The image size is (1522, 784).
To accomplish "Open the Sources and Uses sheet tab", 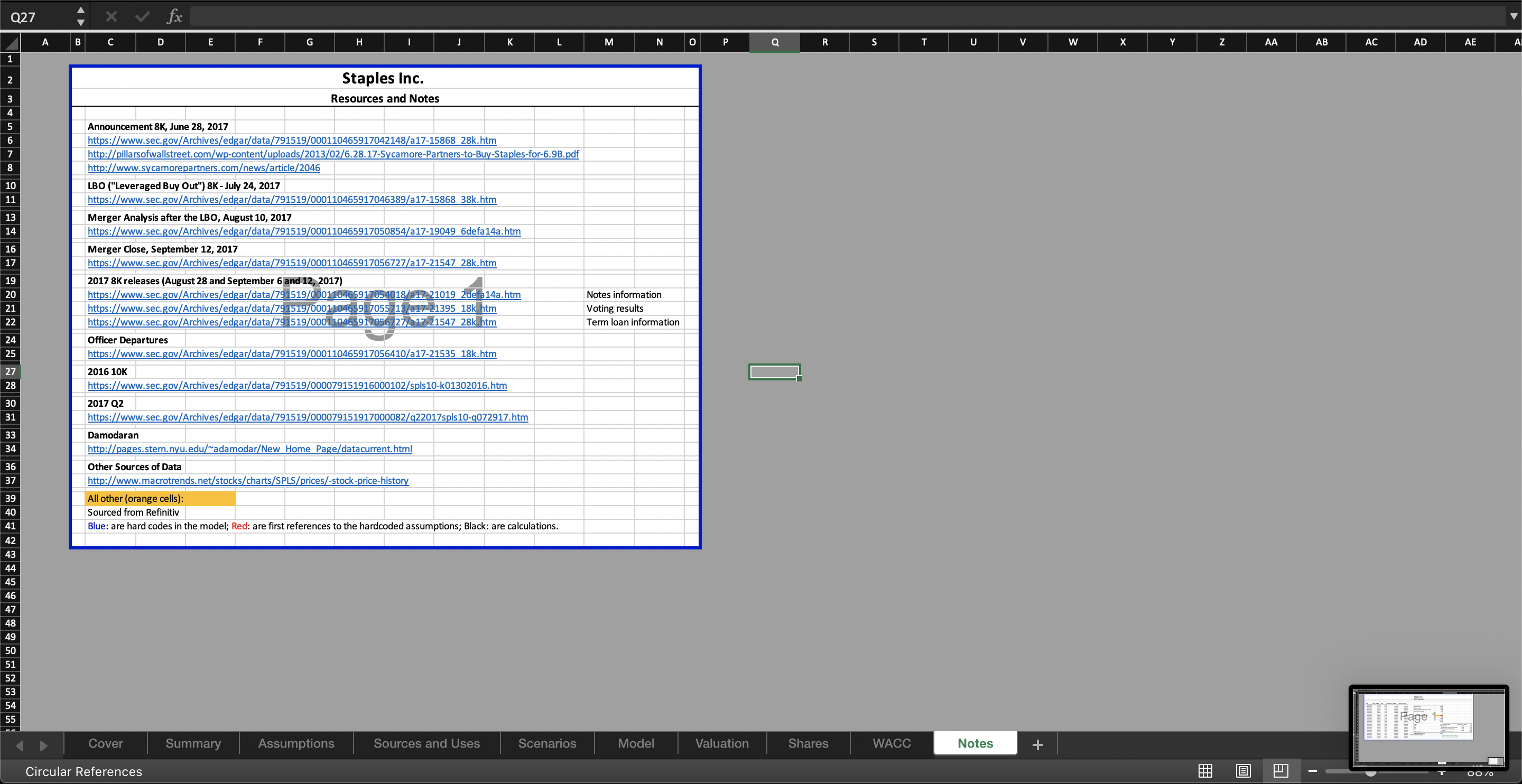I will pos(426,743).
